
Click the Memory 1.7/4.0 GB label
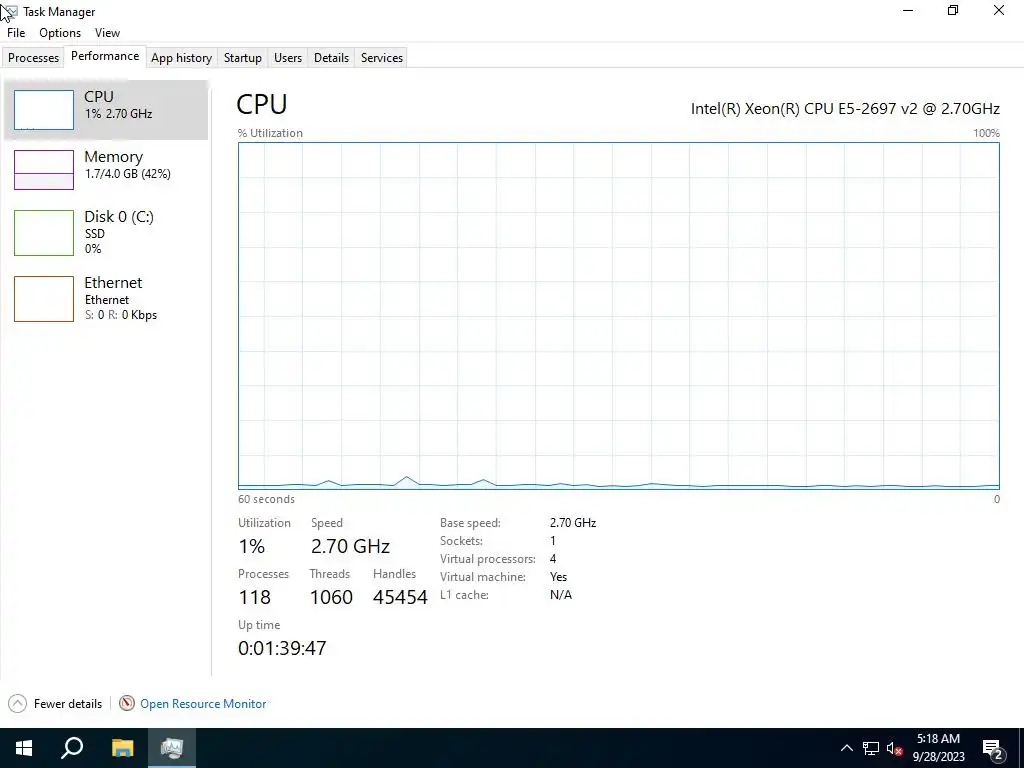coord(127,174)
